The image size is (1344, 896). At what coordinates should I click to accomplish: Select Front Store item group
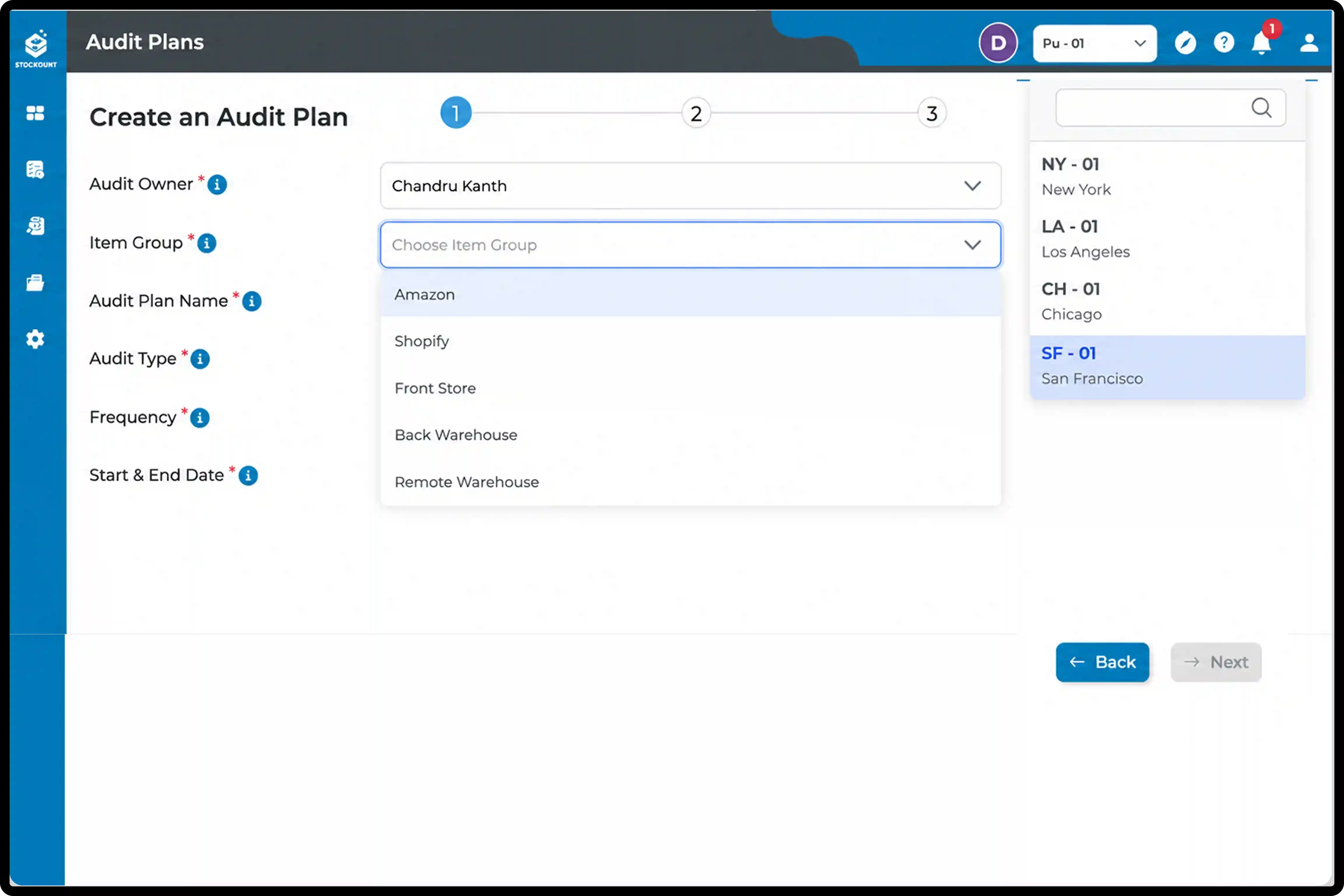coord(690,388)
